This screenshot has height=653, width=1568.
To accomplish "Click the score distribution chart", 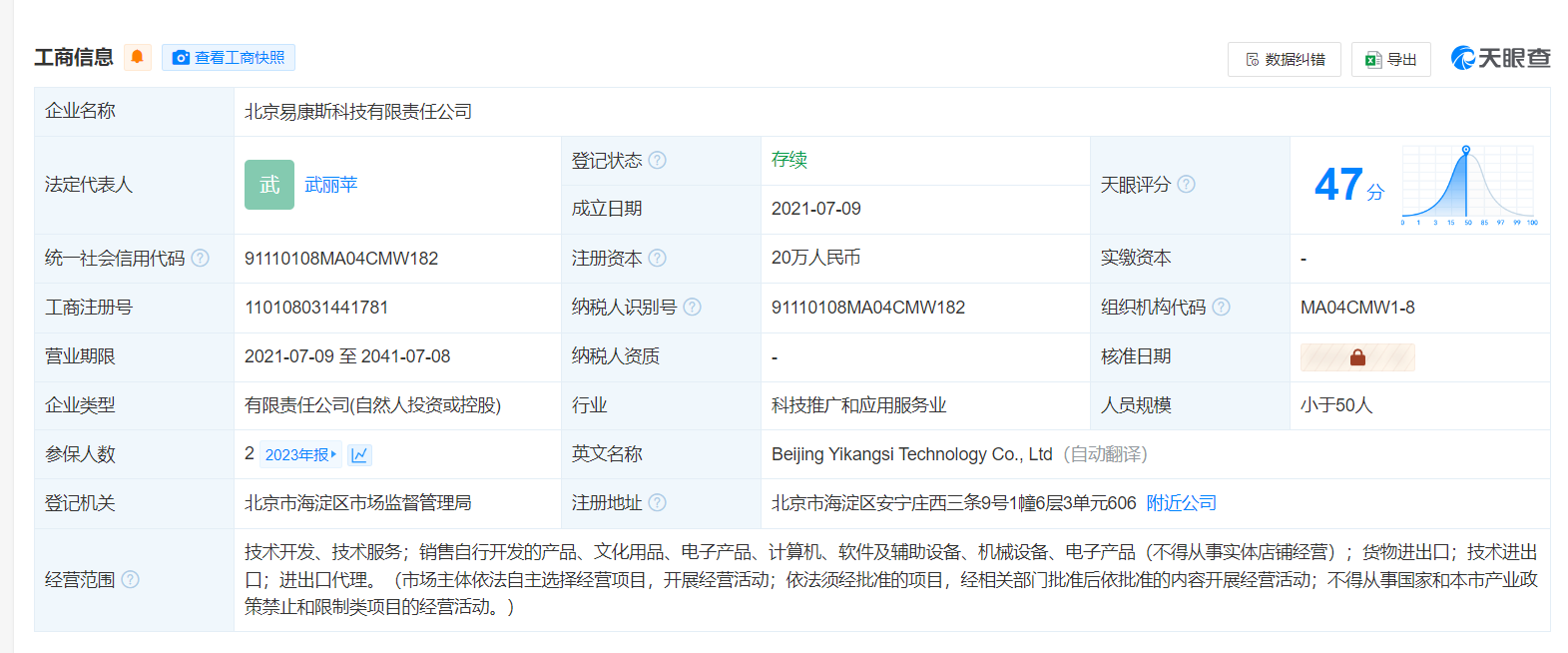I will [x=1468, y=185].
